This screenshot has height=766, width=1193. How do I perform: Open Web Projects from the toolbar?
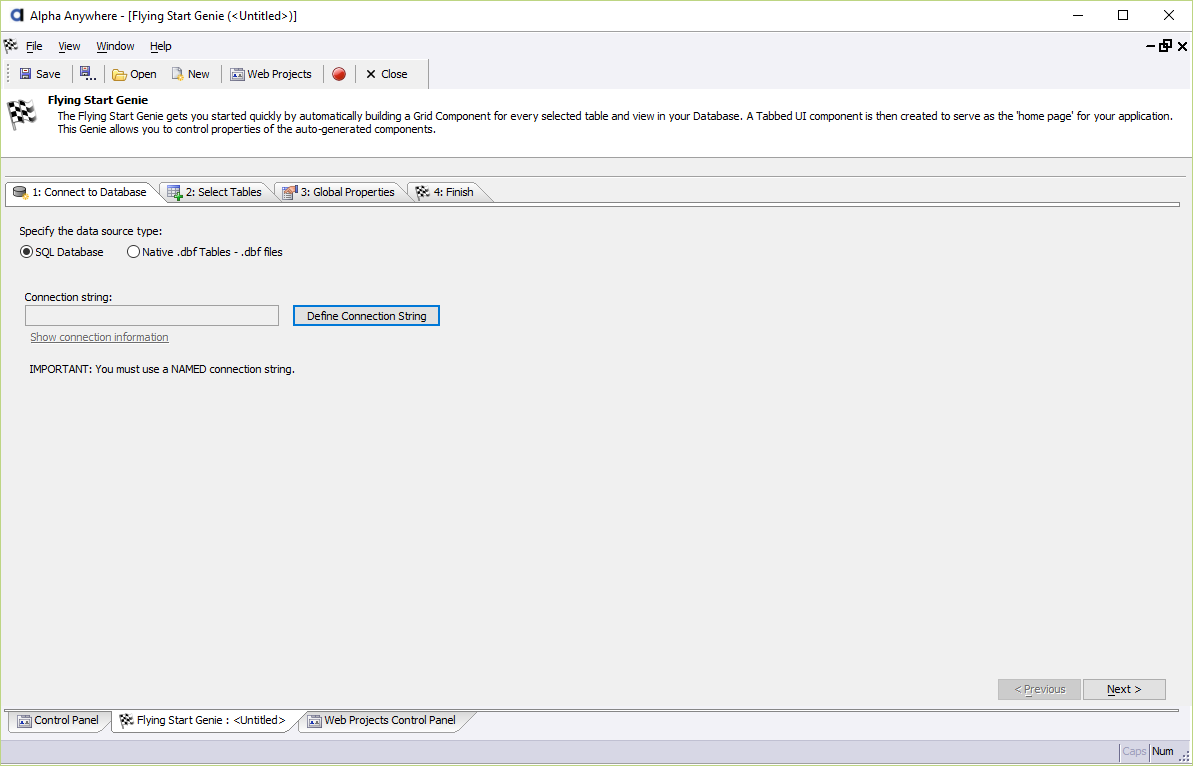[271, 74]
